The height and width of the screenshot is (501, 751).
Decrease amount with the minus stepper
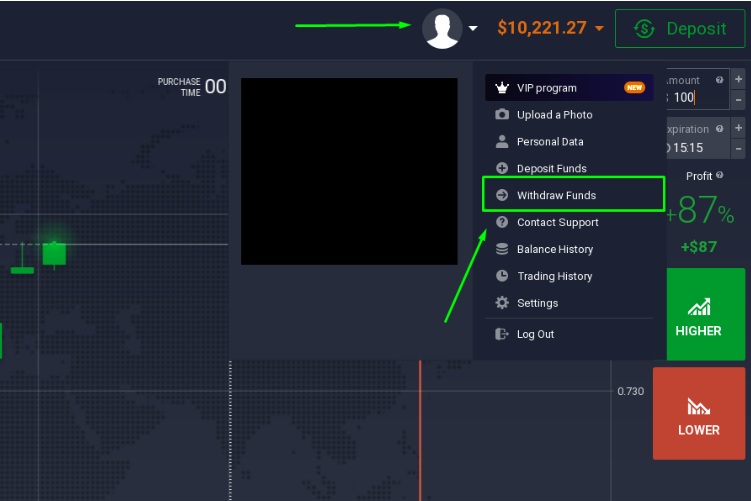point(738,99)
